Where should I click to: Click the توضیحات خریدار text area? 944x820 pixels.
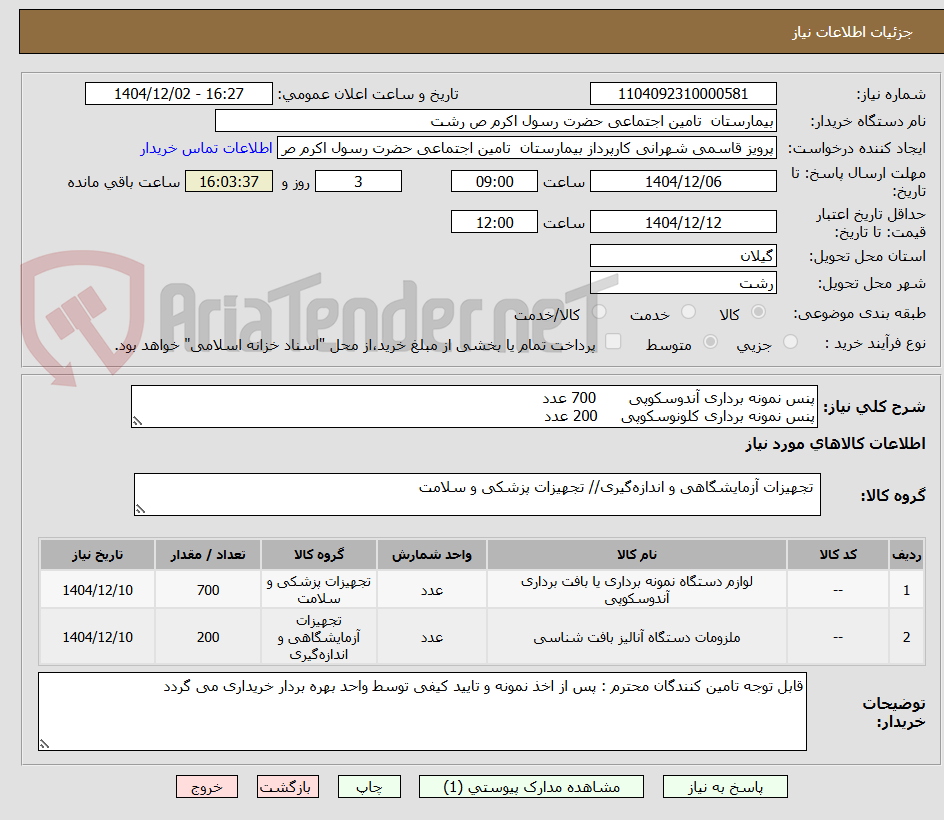point(423,712)
